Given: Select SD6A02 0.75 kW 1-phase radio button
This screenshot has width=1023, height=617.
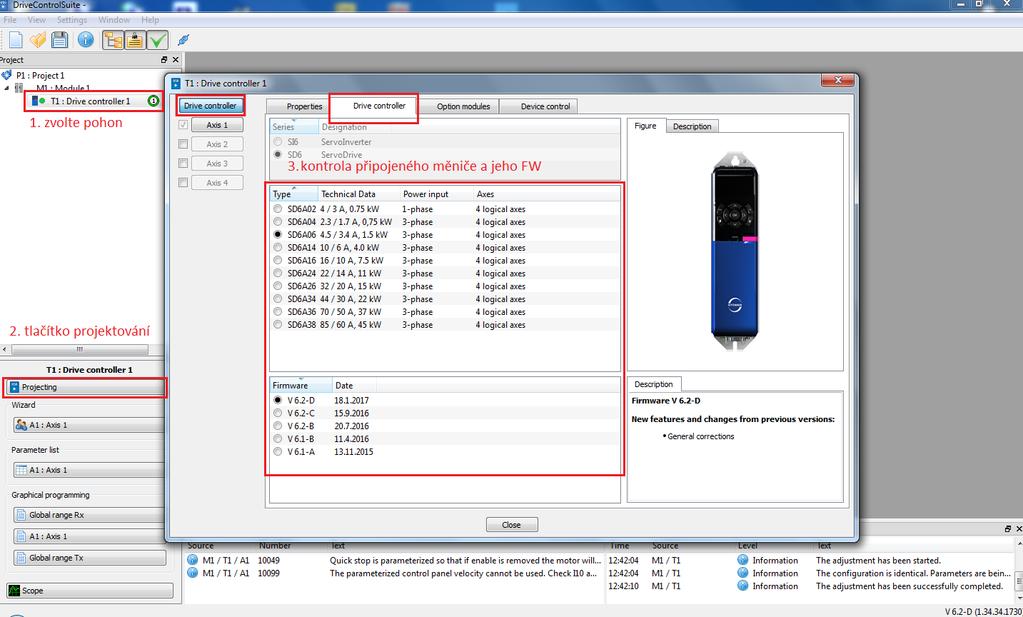Looking at the screenshot, I should [x=278, y=209].
